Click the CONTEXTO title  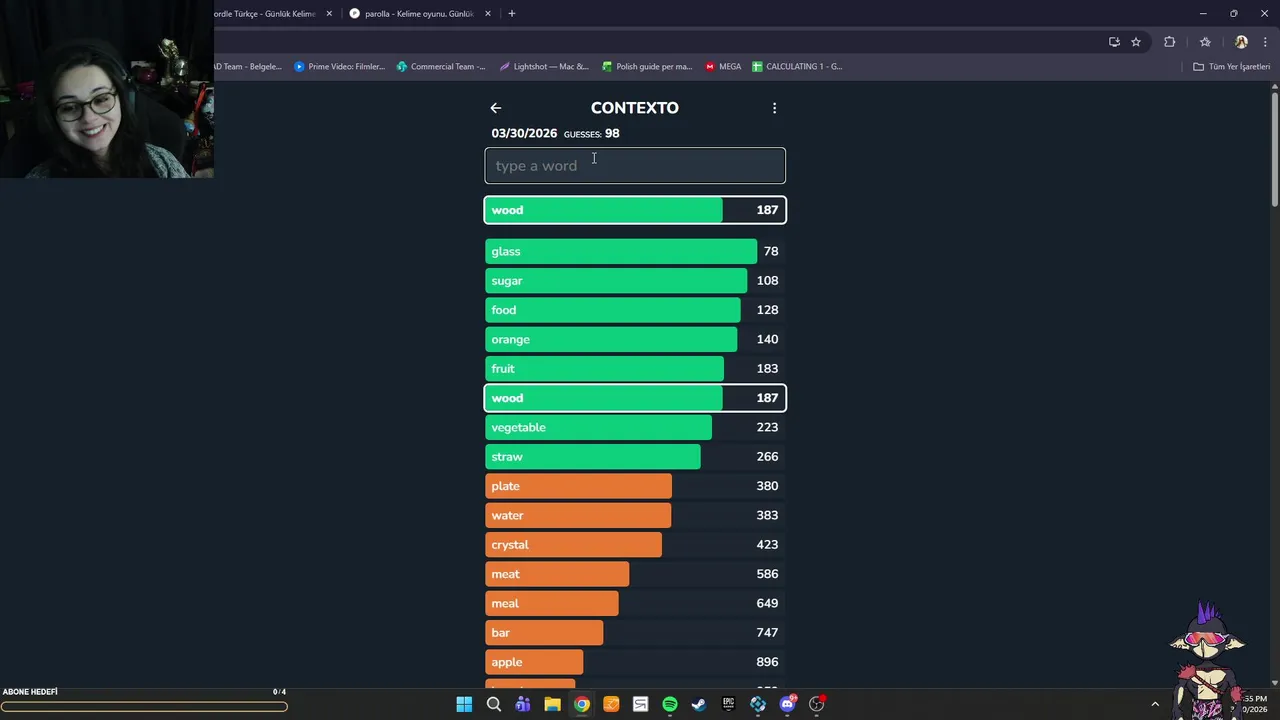coord(635,108)
